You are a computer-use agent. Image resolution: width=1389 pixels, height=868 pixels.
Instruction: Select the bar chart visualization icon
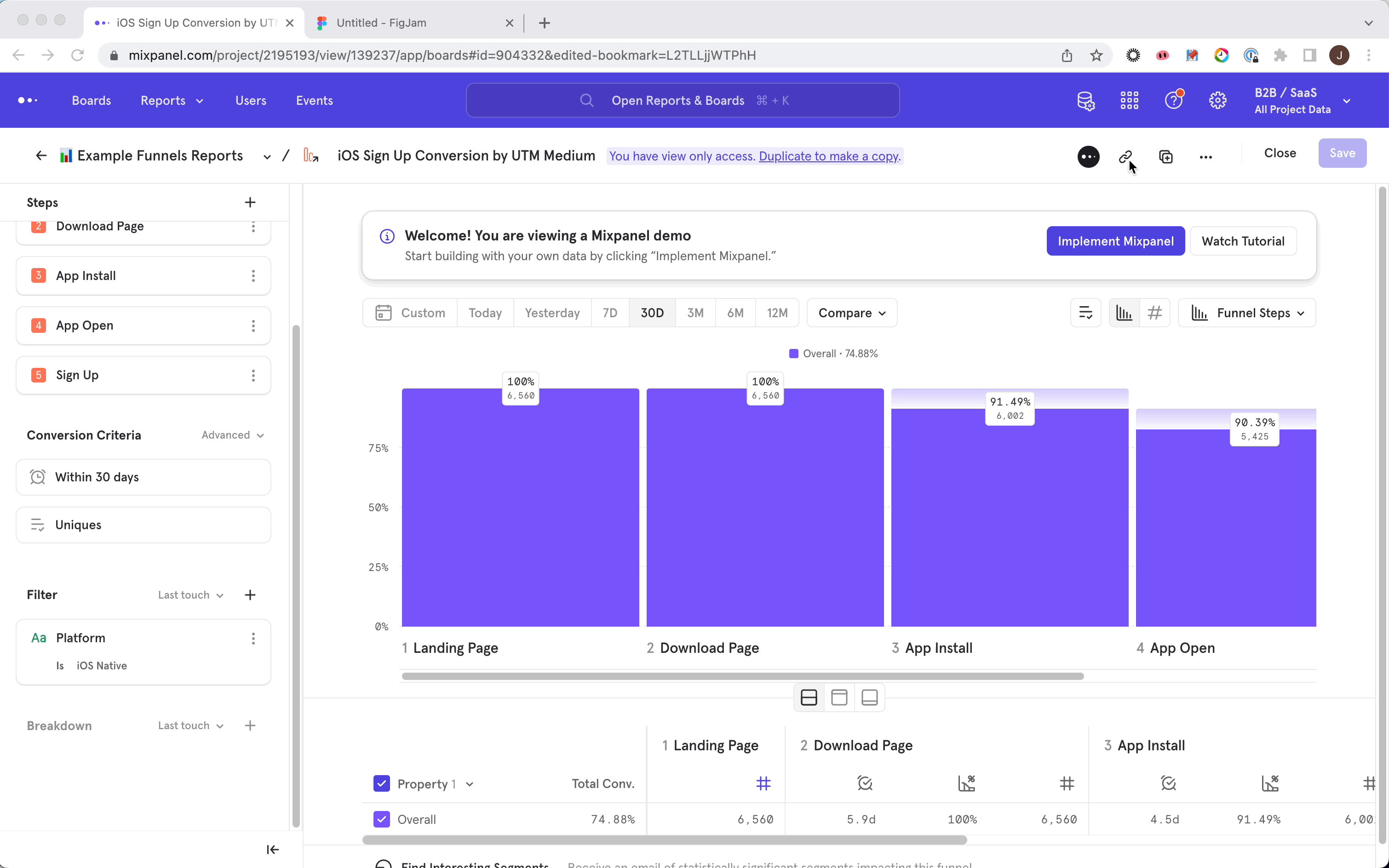point(1124,312)
